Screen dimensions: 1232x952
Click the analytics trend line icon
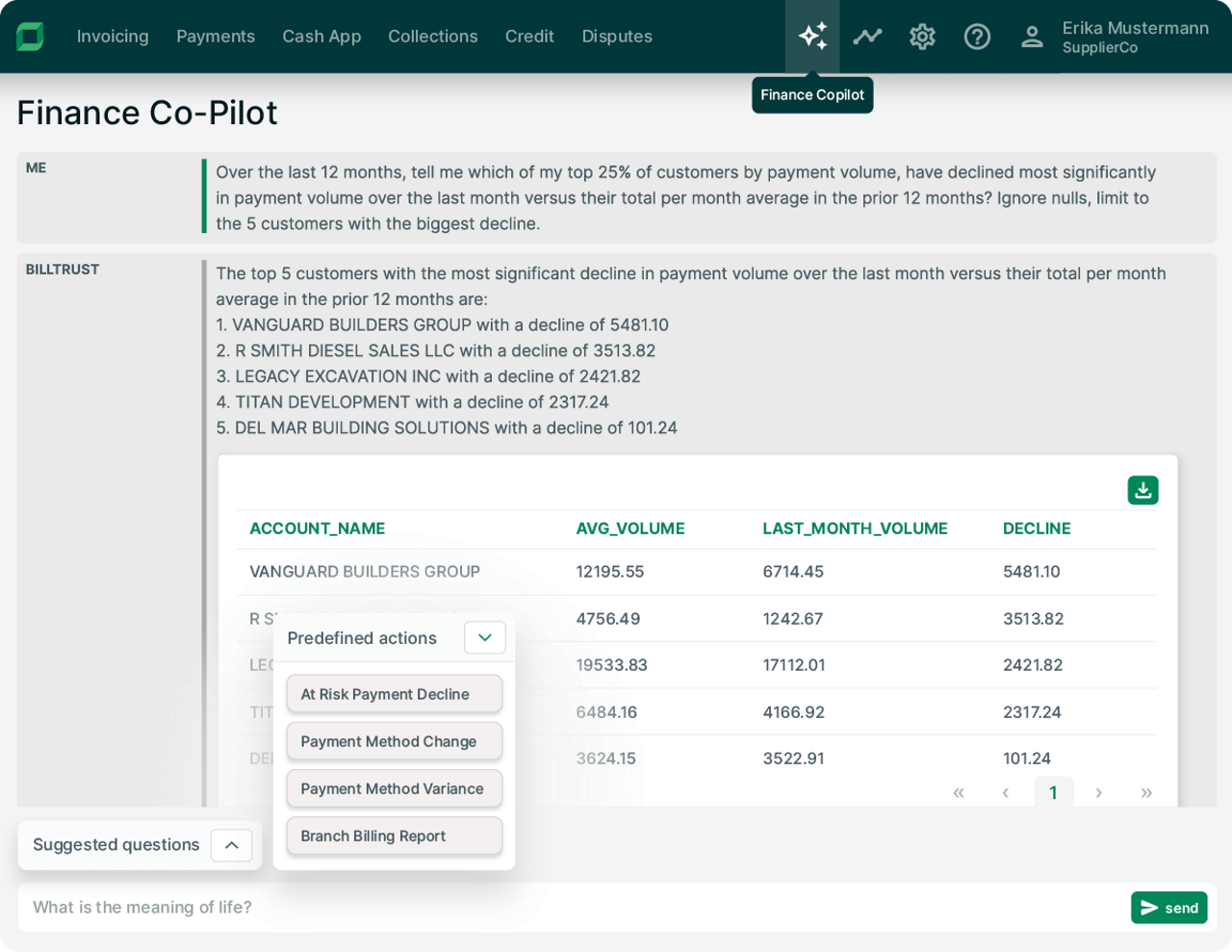867,36
